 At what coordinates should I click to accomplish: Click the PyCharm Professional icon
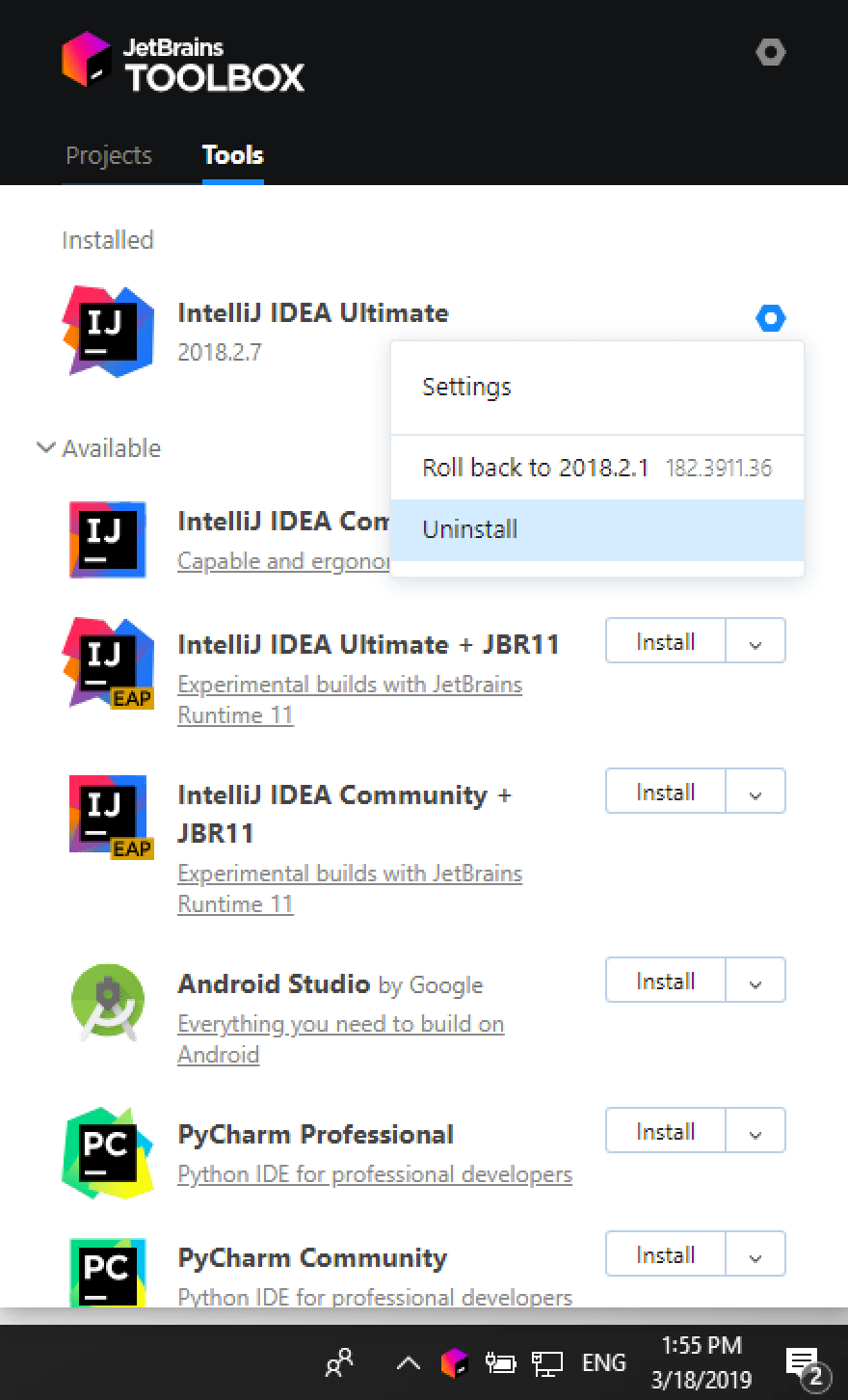click(108, 1153)
